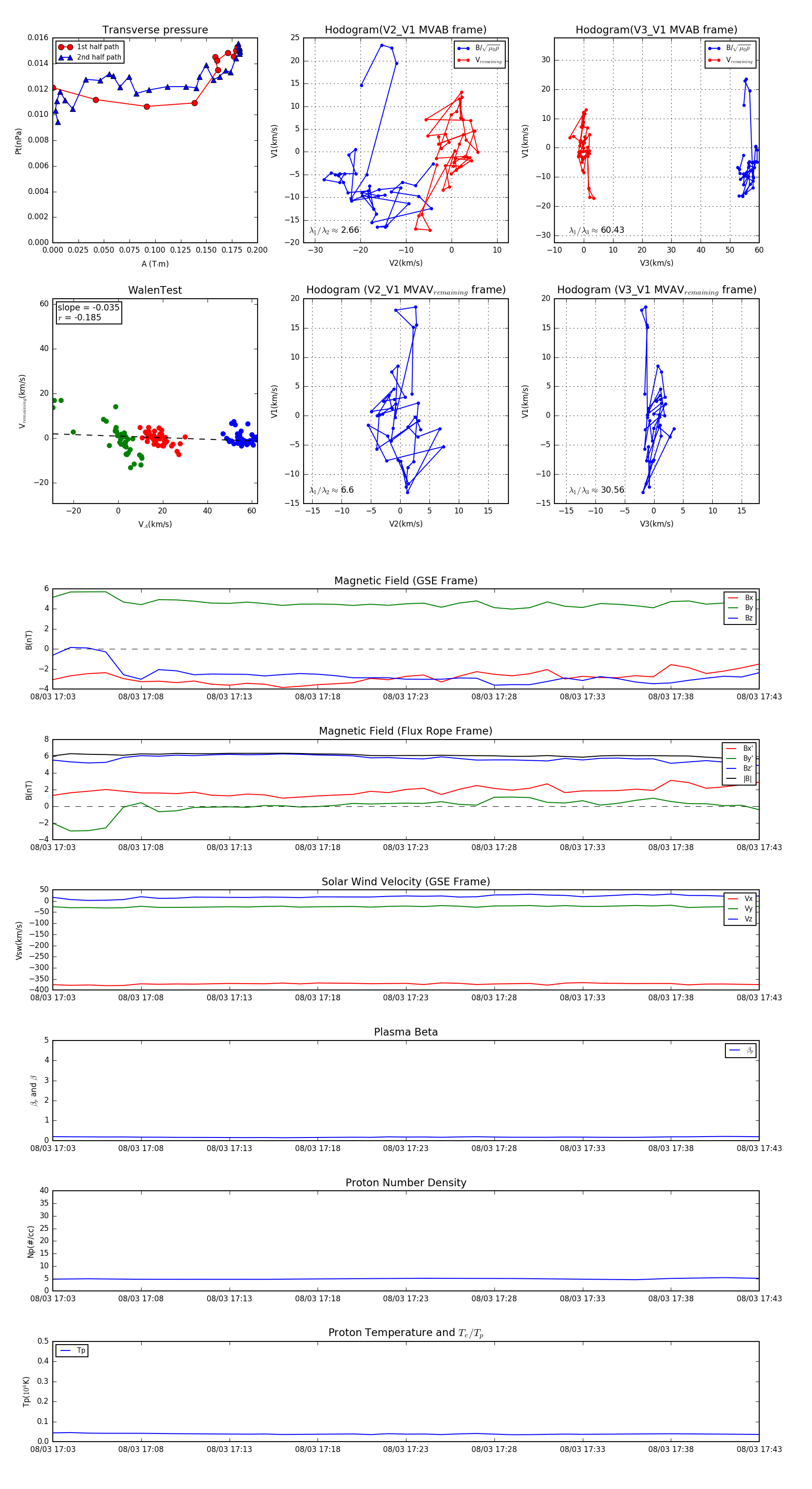
Task: Click the λ1/λ3 ≈ 60.43 annotation
Action: 596,230
